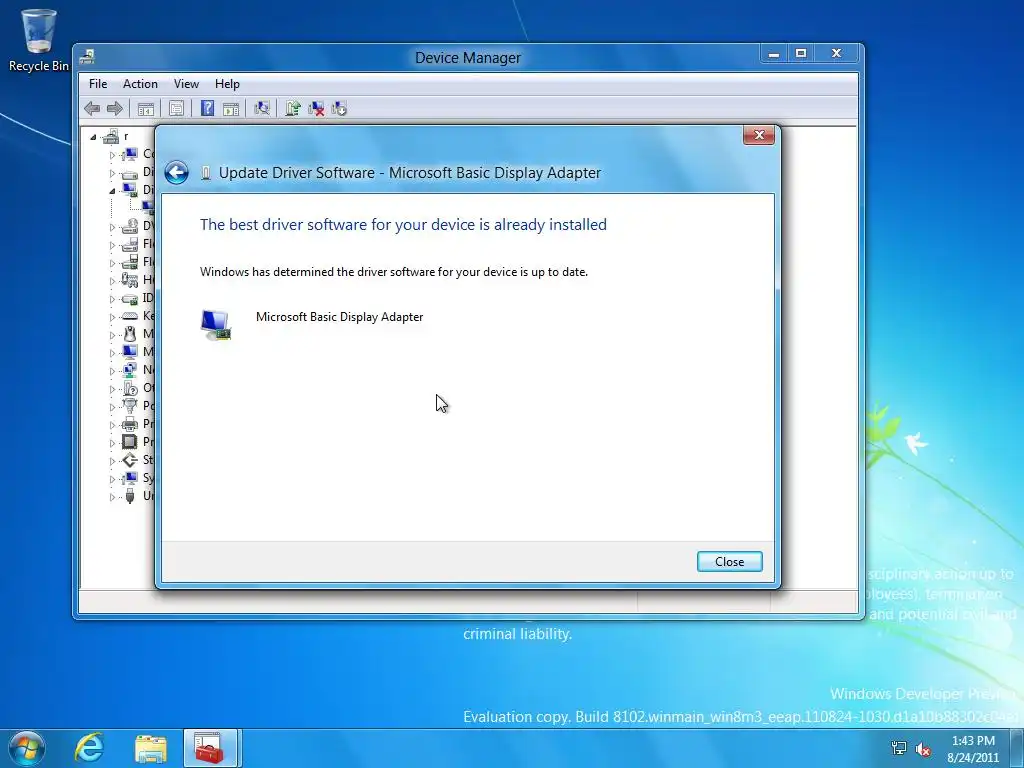1024x768 pixels.
Task: Select the printer icon in device tree
Action: pos(130,424)
